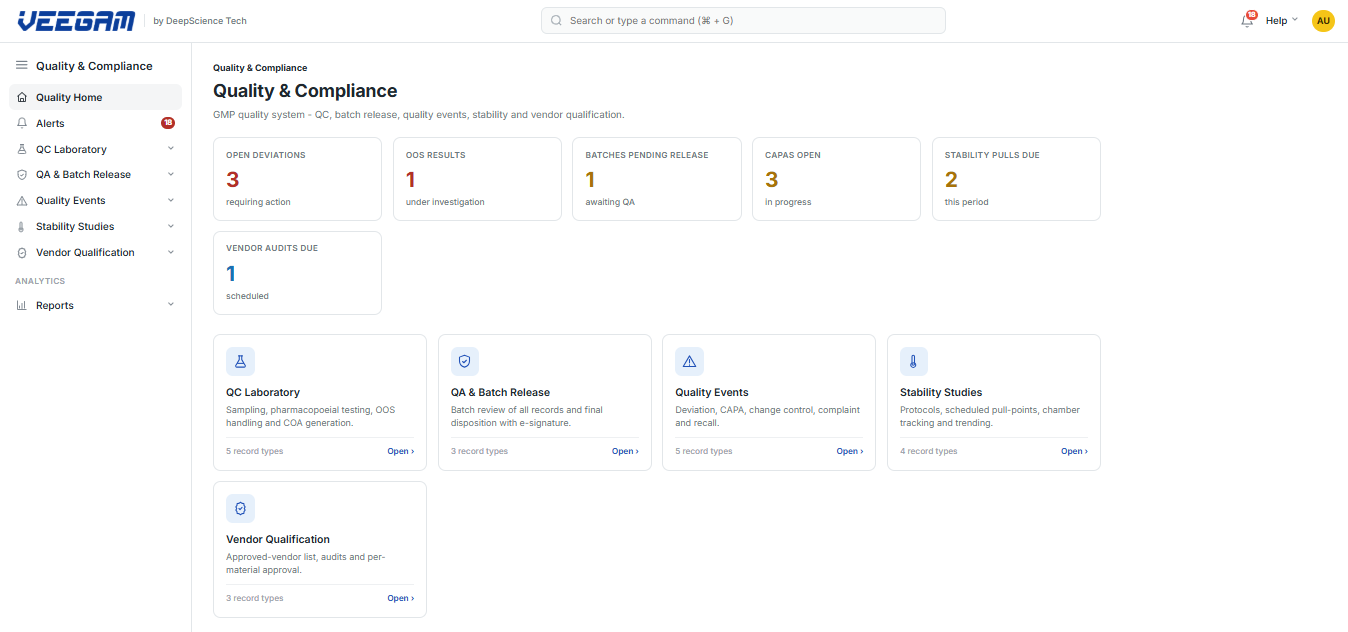Image resolution: width=1348 pixels, height=632 pixels.
Task: Click the hamburger menu icon beside Quality & Compliance
Action: [x=22, y=65]
